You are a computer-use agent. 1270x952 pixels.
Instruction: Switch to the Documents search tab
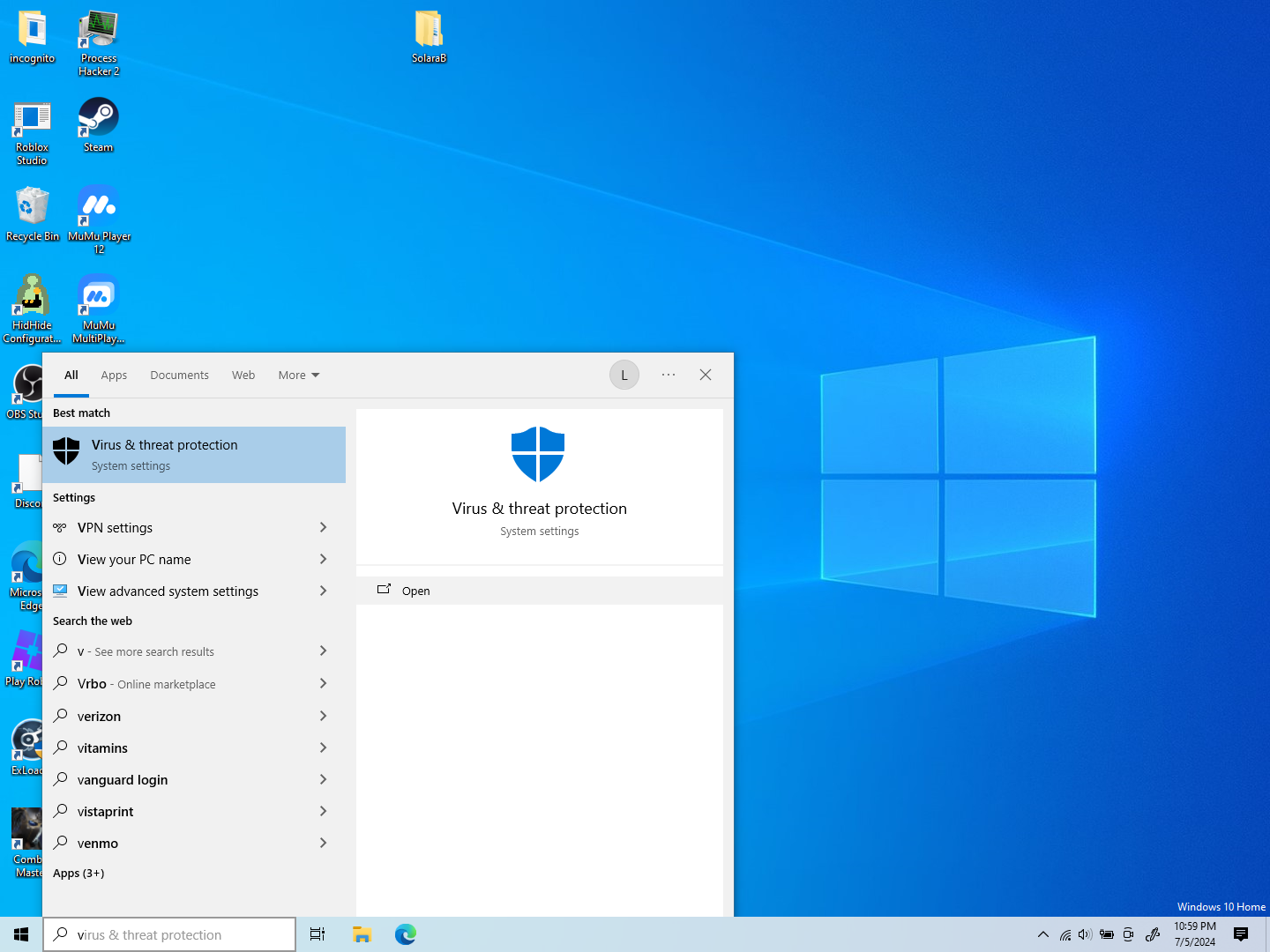pos(179,375)
